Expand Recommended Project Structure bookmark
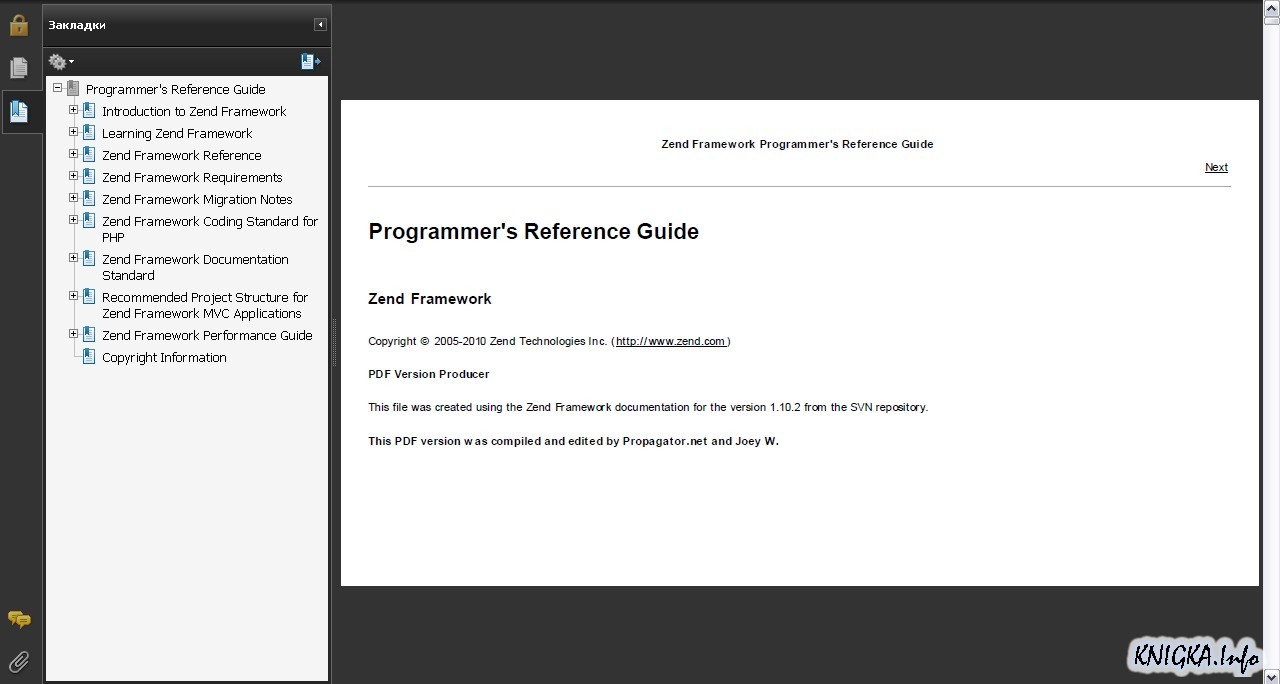Screen dimensions: 1280x684 tap(73, 296)
